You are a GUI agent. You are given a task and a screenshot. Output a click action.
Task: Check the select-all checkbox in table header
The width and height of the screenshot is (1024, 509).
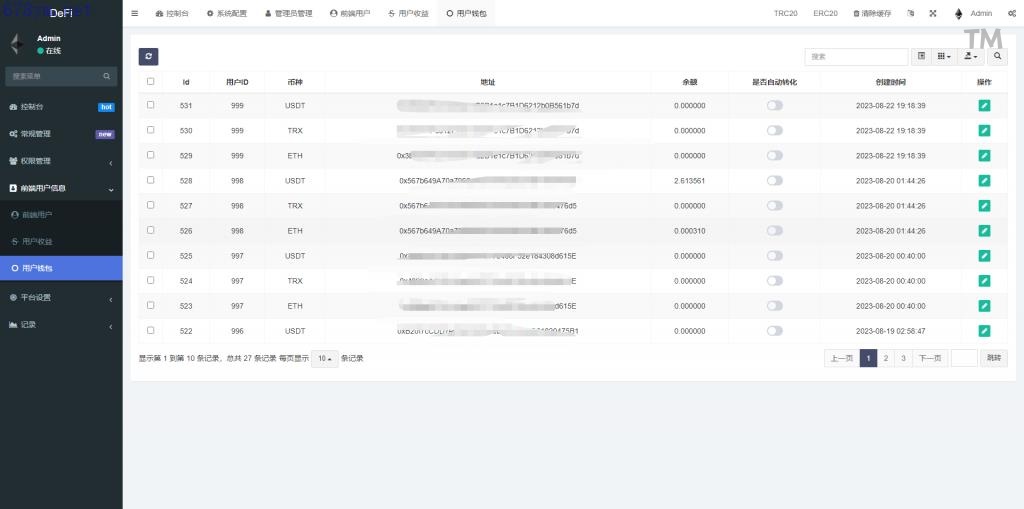click(151, 82)
